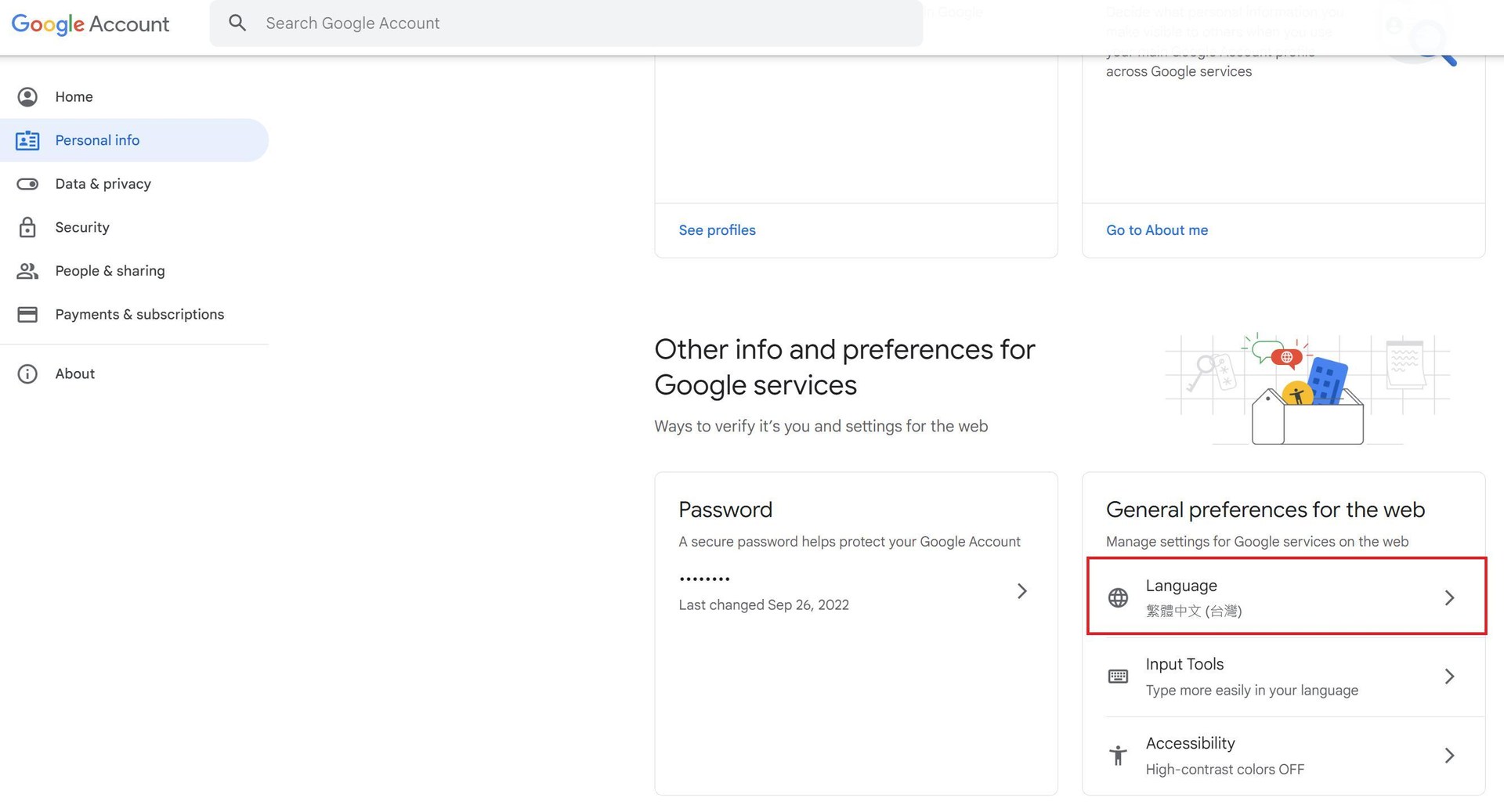Open the Go to About me link
The height and width of the screenshot is (812, 1504).
[1156, 230]
